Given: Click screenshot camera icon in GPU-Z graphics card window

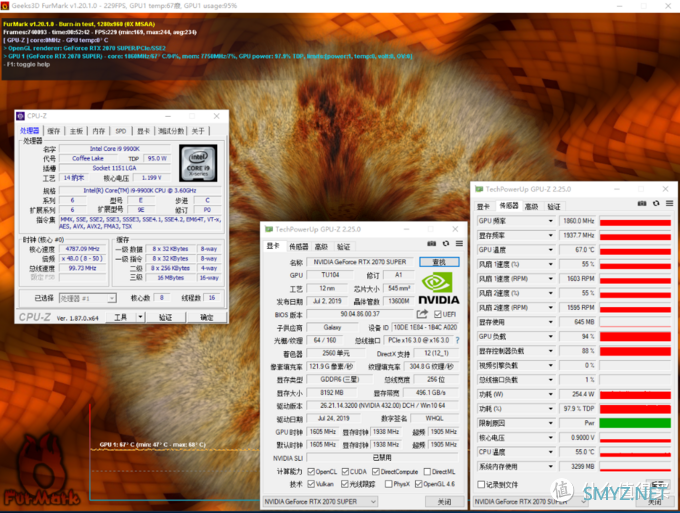Looking at the screenshot, I should pyautogui.click(x=432, y=244).
